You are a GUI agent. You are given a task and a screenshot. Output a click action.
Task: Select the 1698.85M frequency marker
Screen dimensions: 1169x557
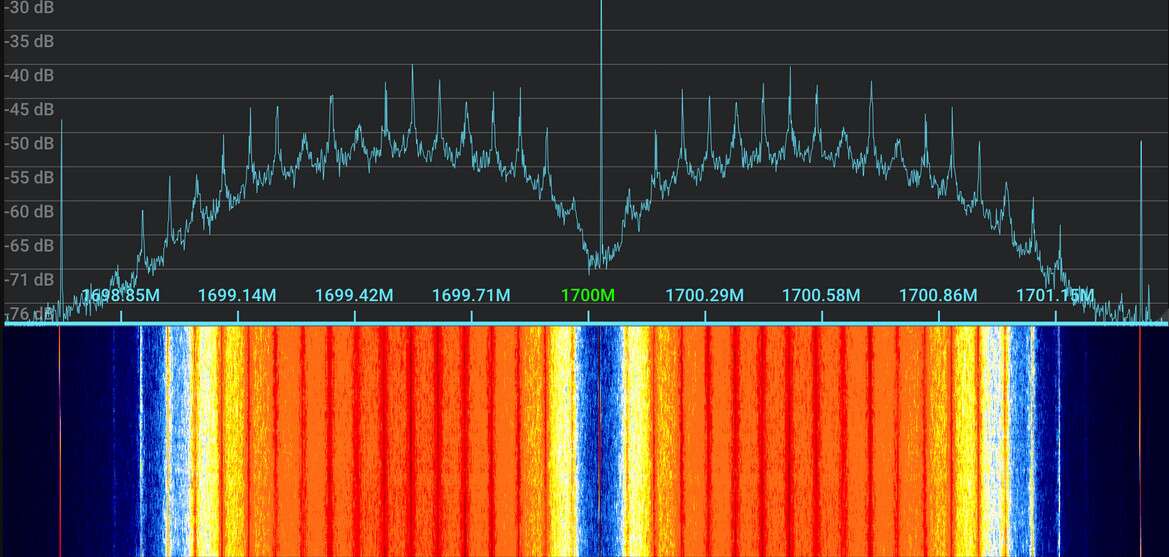120,295
